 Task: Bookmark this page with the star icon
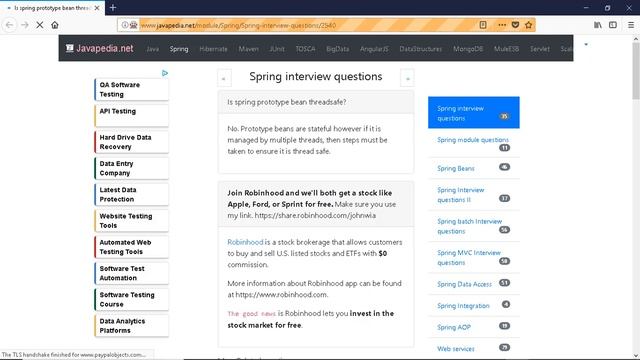[x=529, y=25]
